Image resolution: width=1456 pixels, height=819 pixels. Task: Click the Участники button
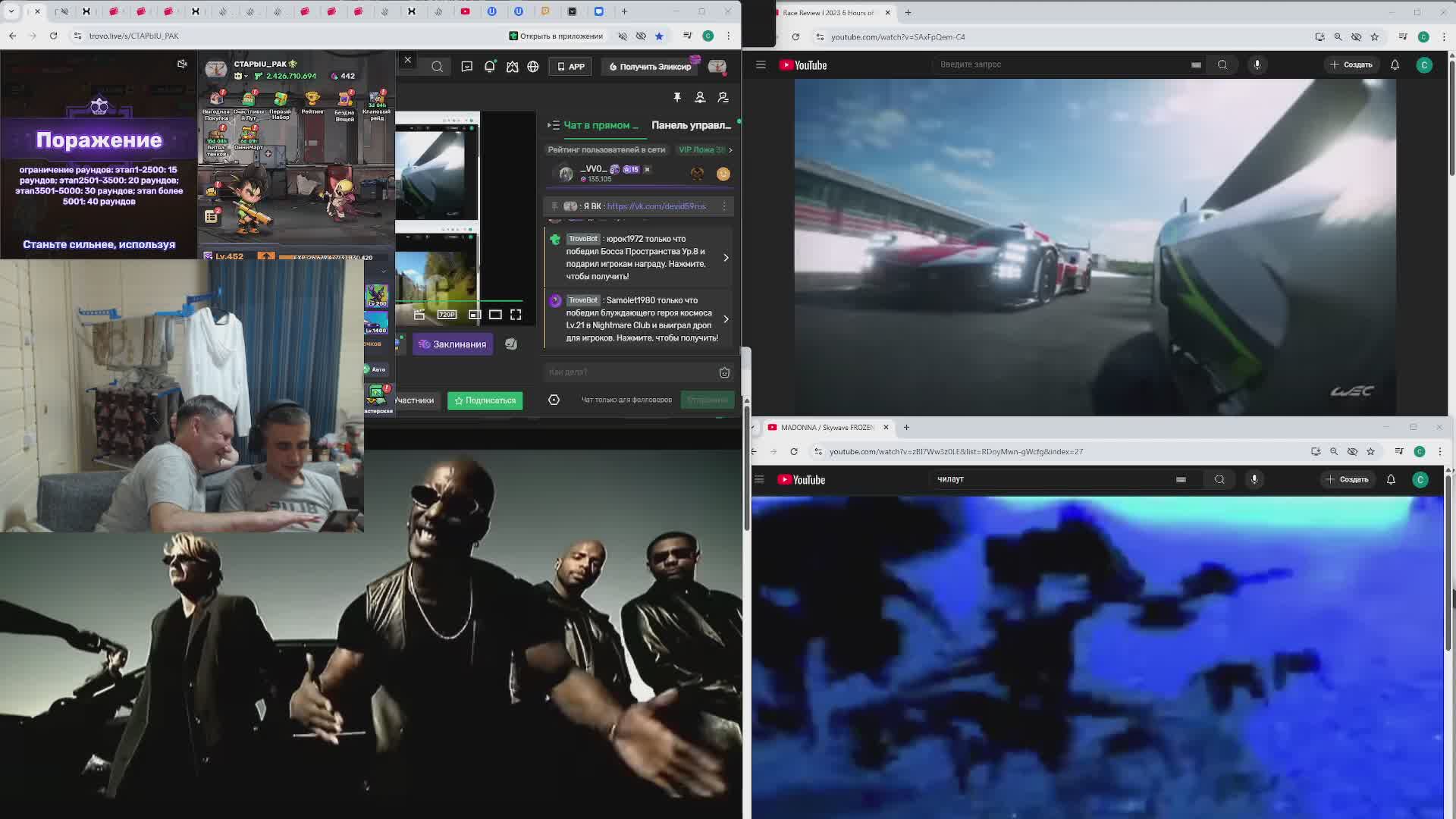pos(414,400)
